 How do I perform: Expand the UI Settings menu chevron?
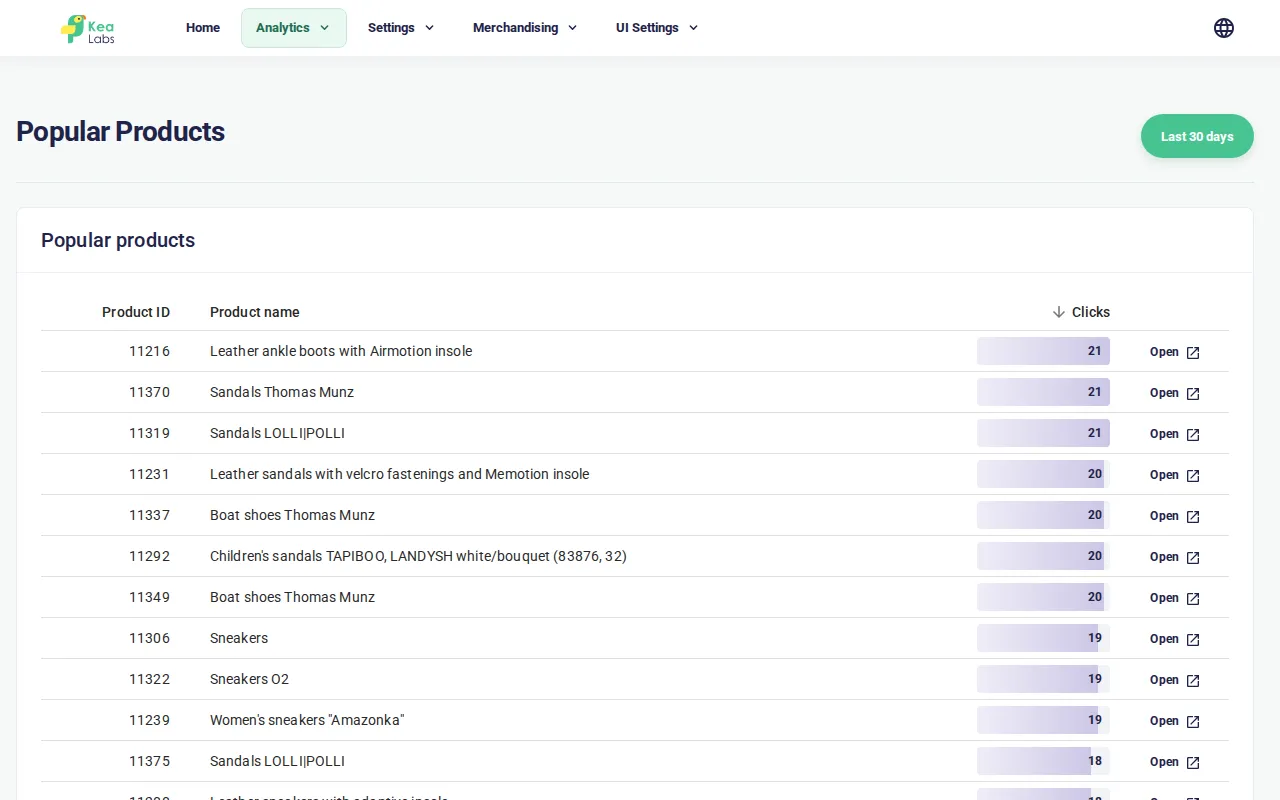coord(693,28)
